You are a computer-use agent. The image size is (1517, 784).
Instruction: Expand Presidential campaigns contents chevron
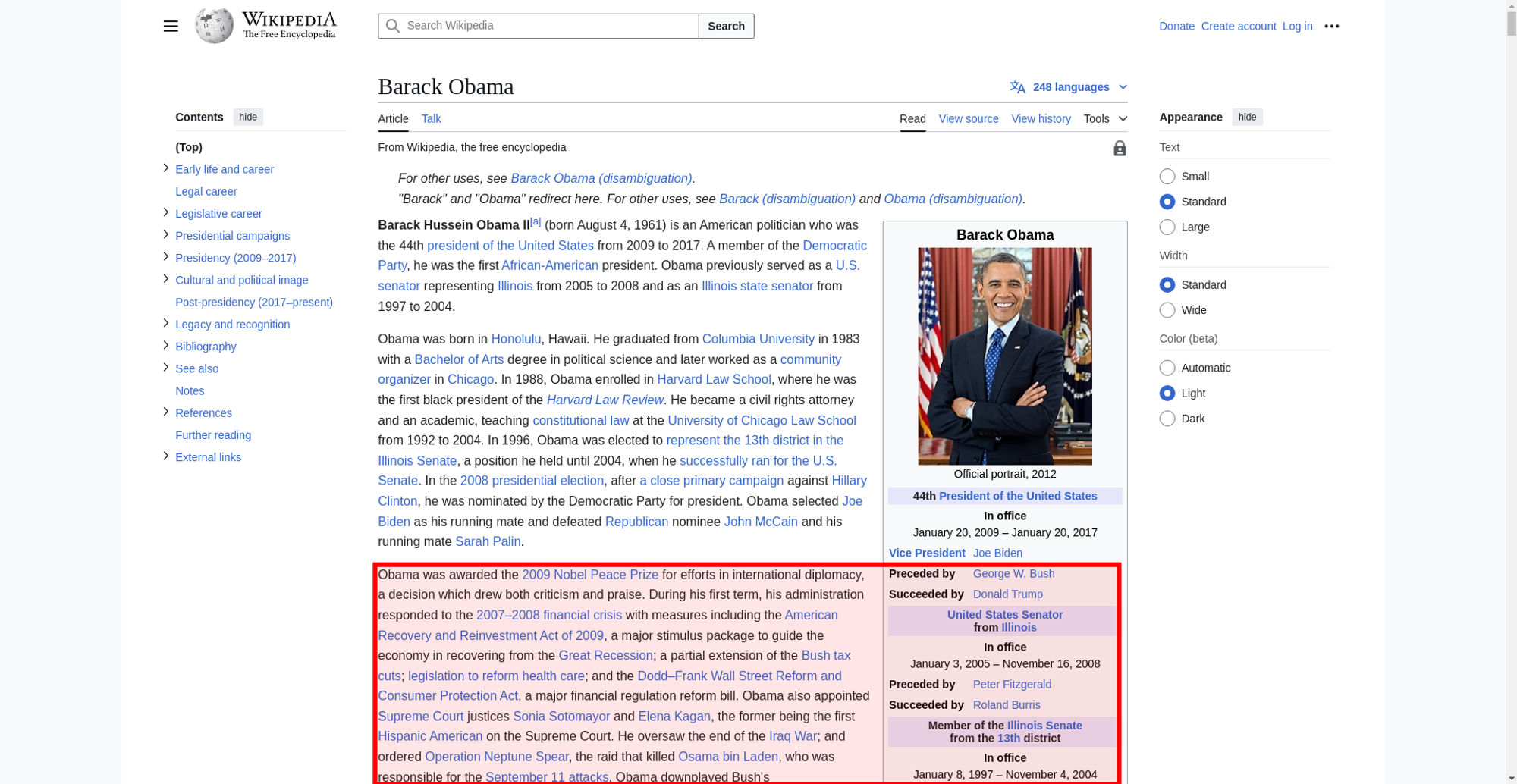165,234
